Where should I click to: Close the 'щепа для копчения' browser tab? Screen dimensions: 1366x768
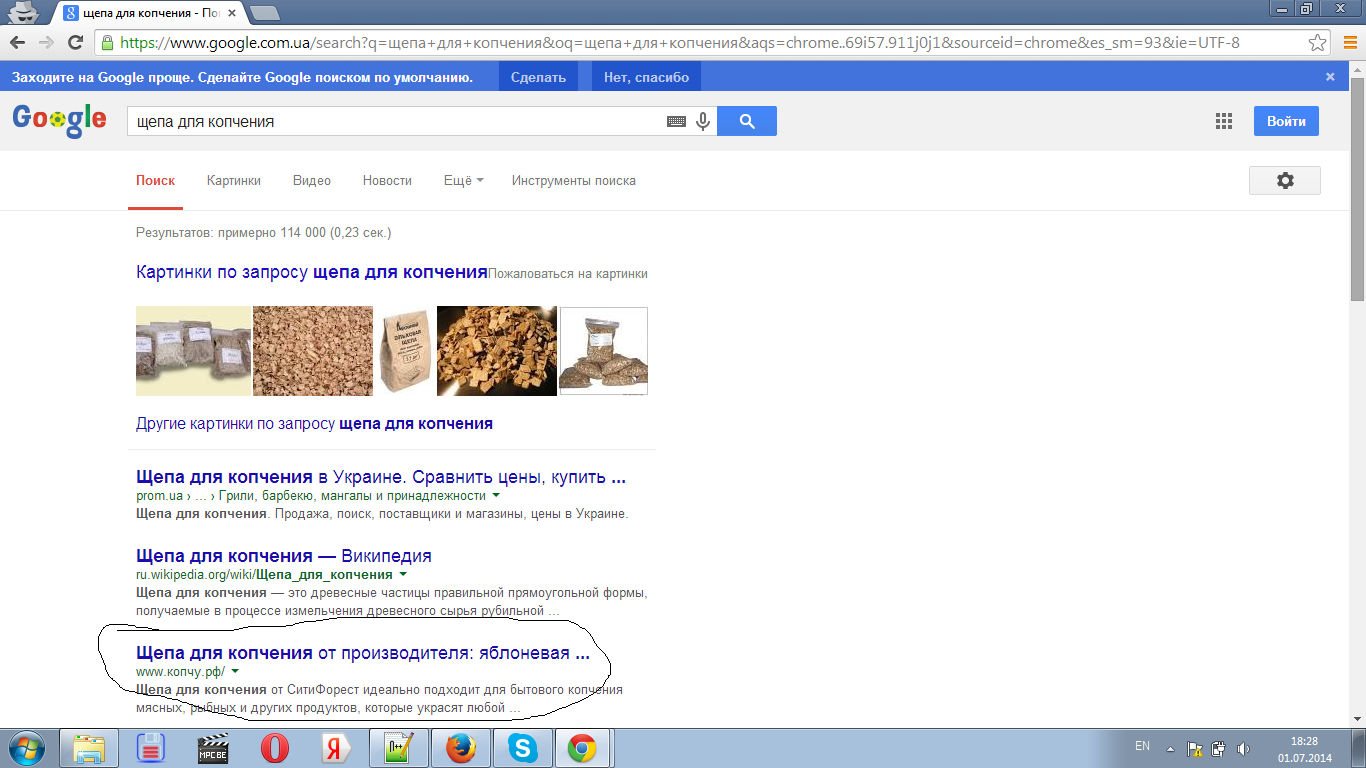(x=233, y=13)
